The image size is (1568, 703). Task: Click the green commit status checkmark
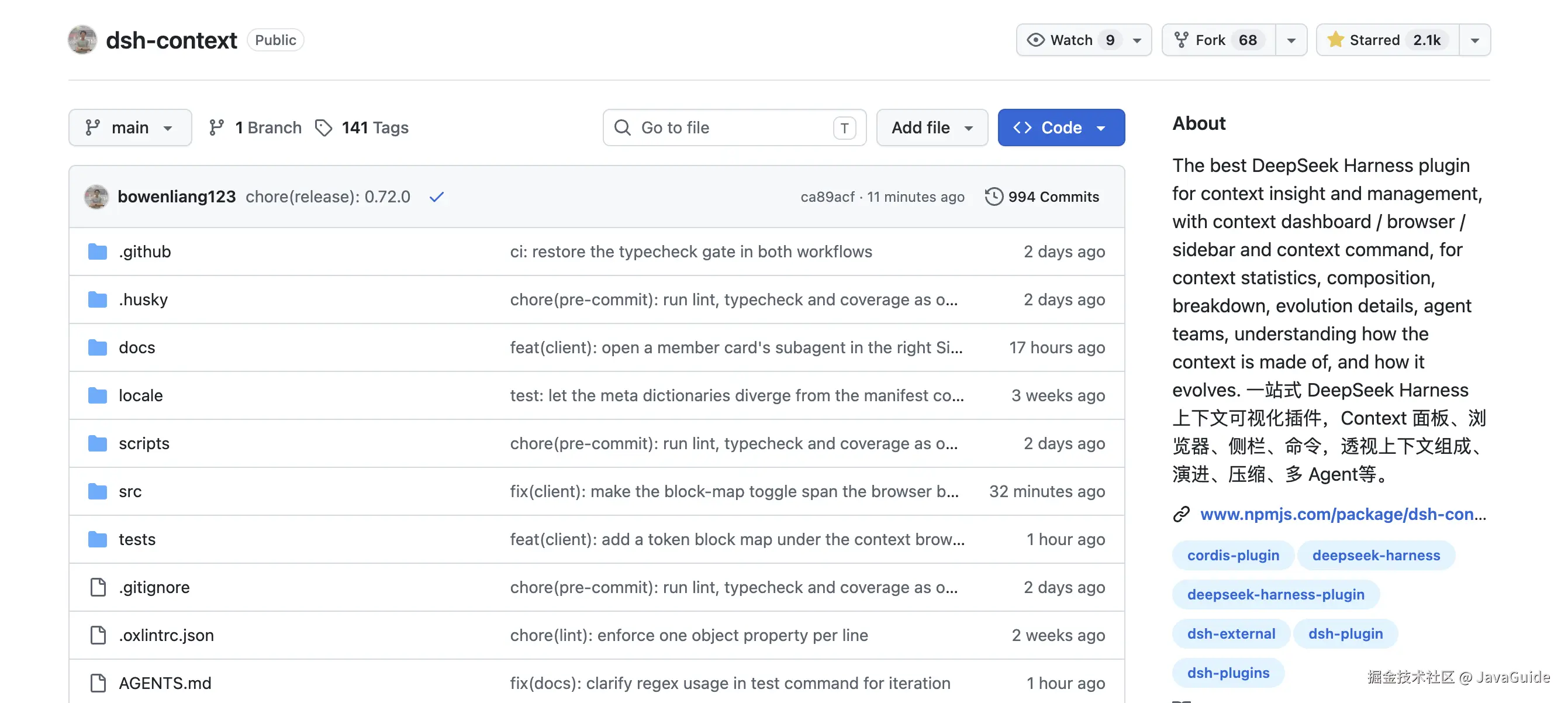tap(437, 197)
